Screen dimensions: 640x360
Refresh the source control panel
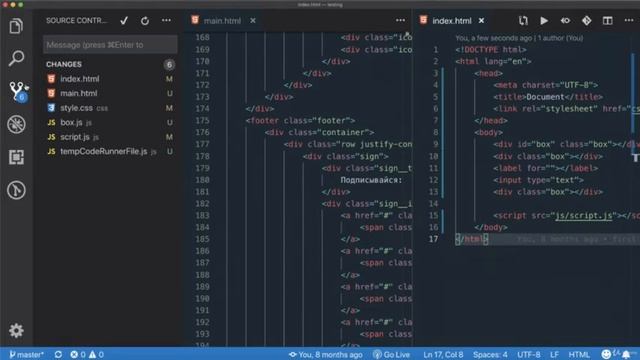pos(145,21)
